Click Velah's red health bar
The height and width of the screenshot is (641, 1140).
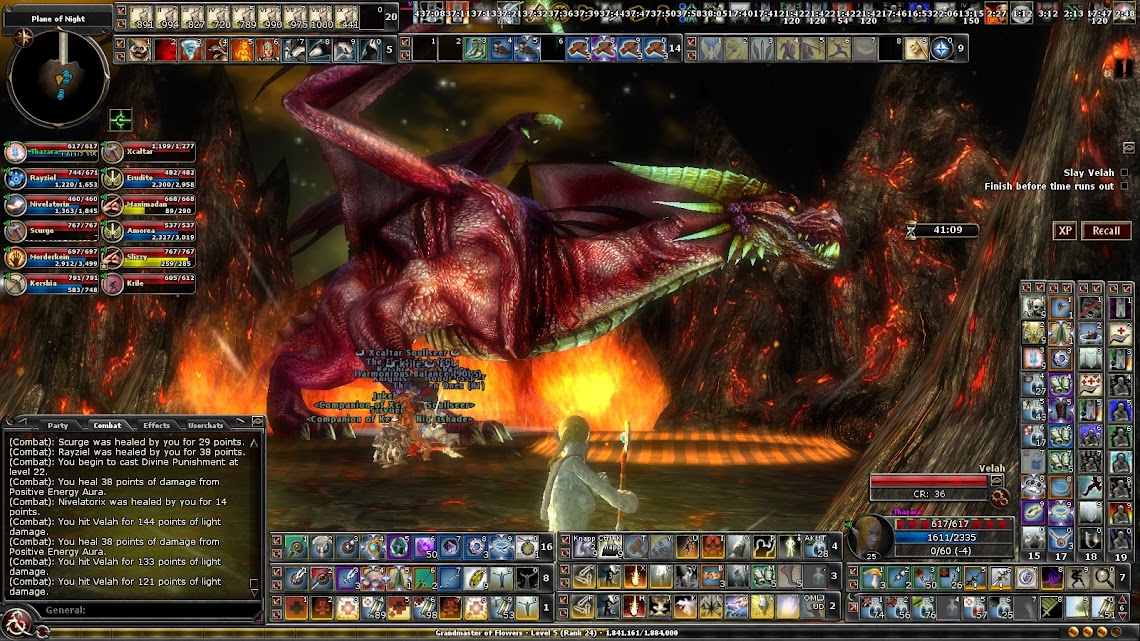tap(929, 480)
